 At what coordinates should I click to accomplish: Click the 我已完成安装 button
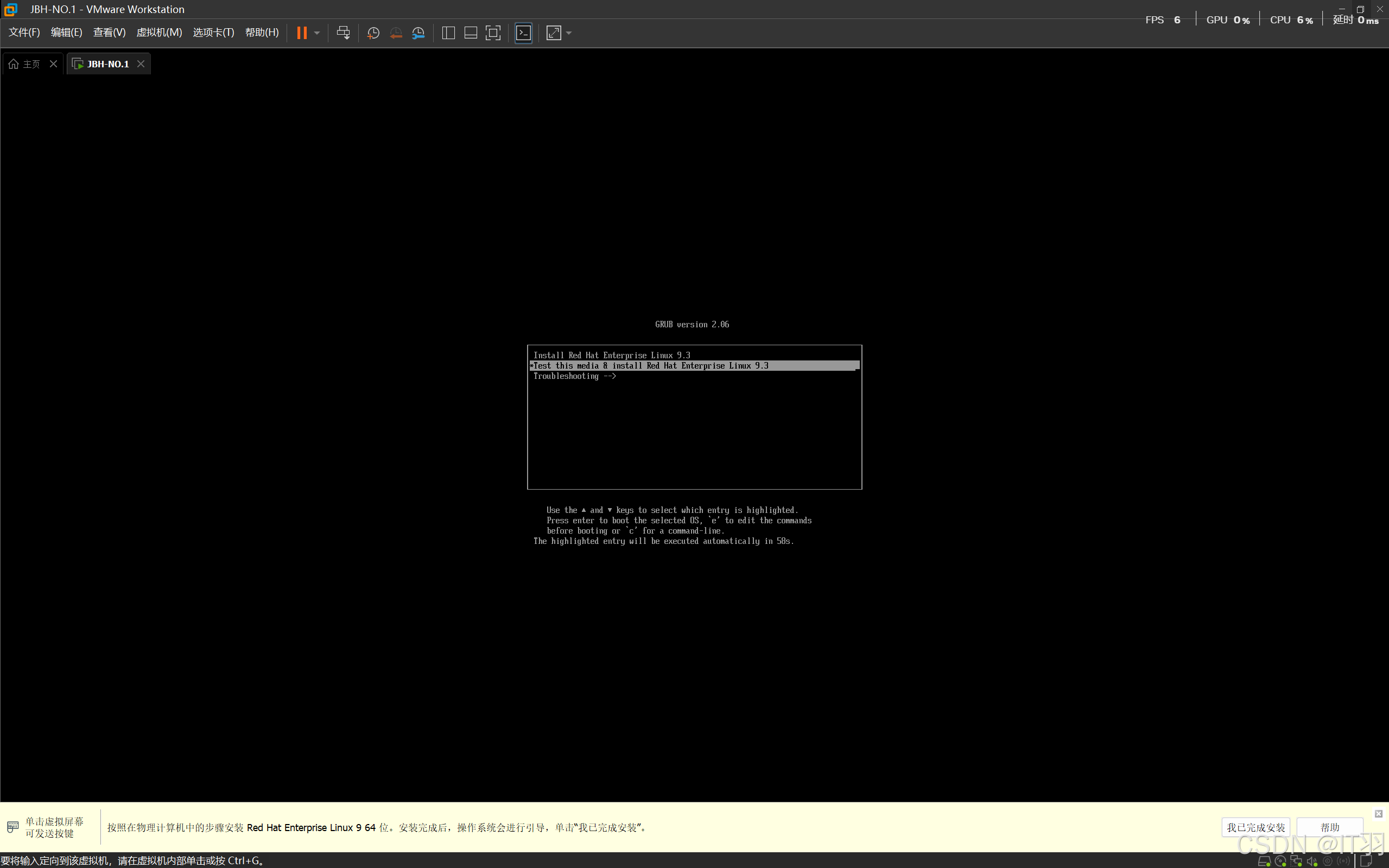1255,827
